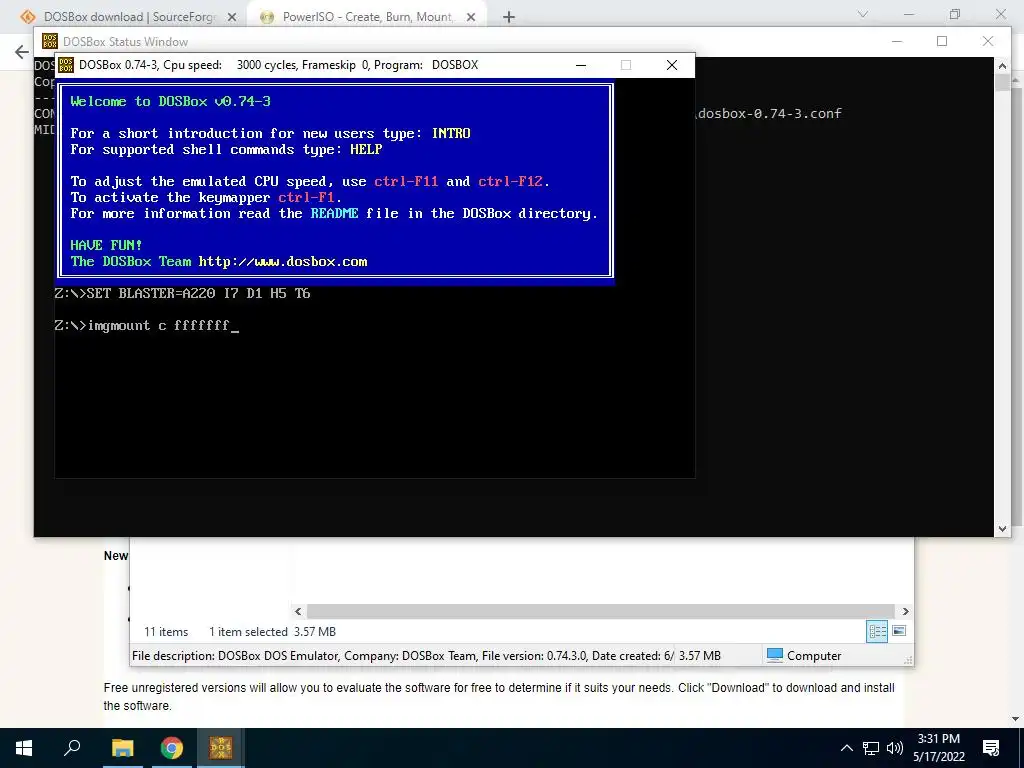Click Explorer horizontal scrollbar right arrow
The width and height of the screenshot is (1024, 768).
click(905, 611)
